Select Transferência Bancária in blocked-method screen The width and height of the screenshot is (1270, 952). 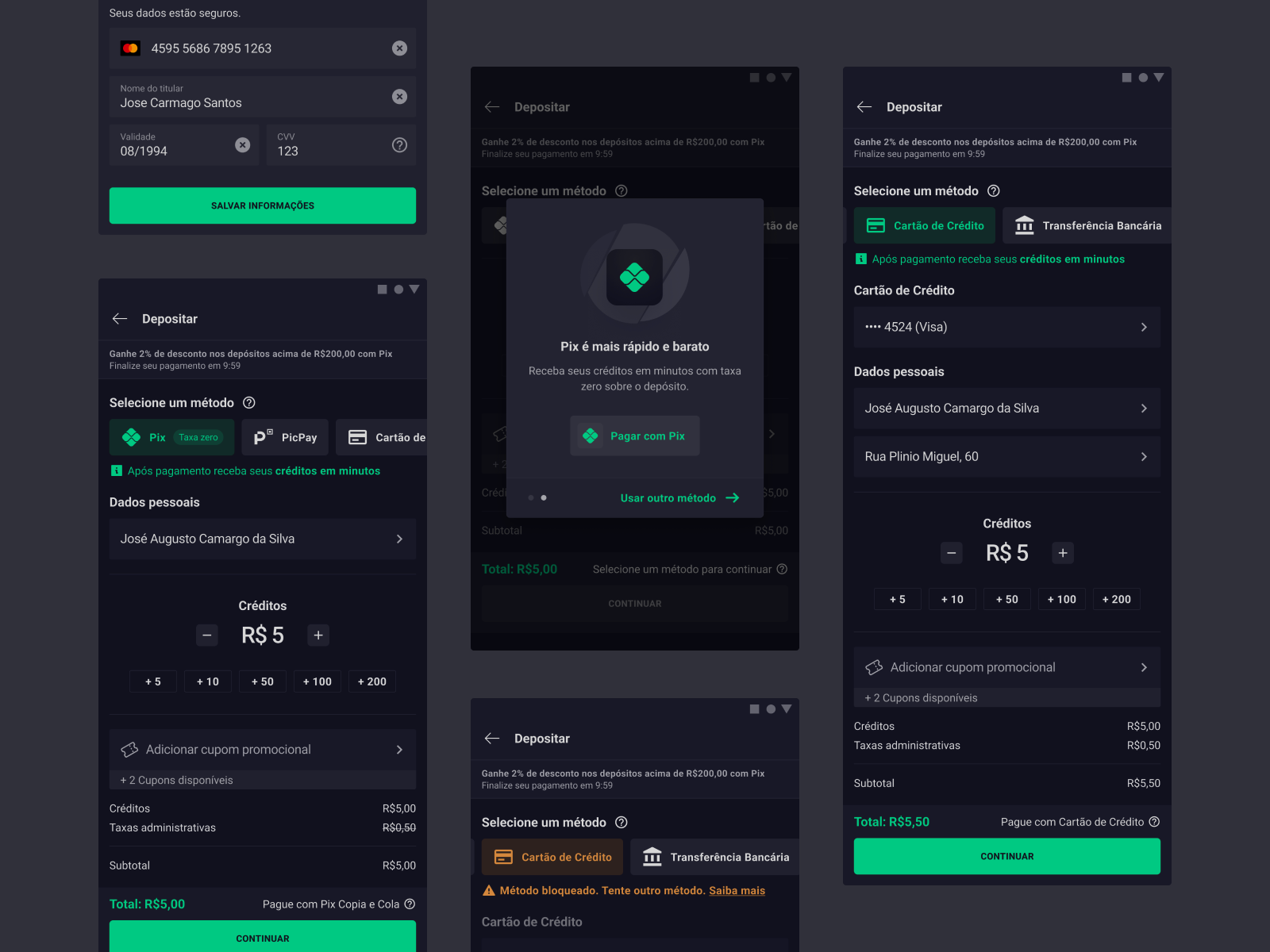tap(715, 857)
